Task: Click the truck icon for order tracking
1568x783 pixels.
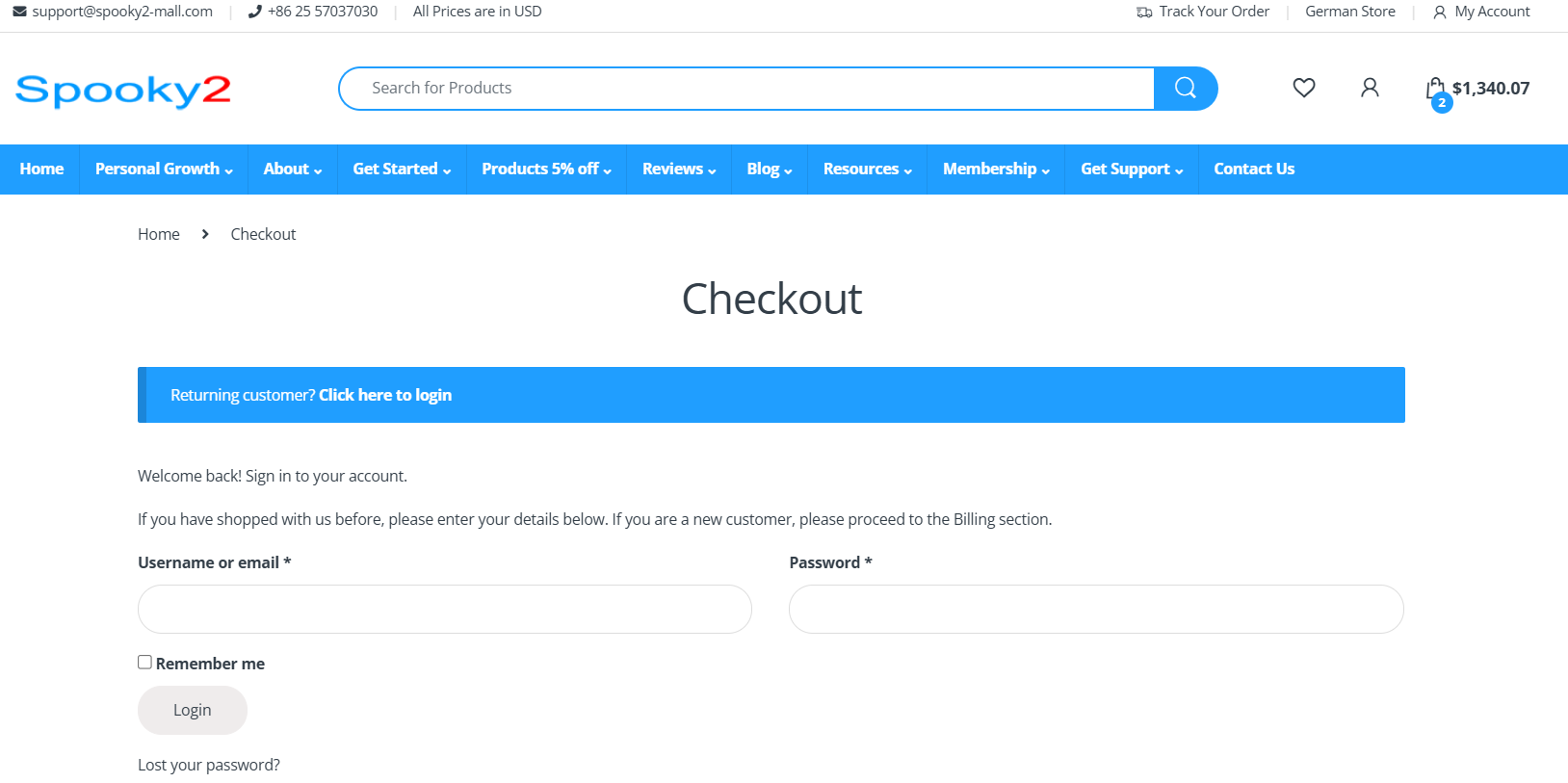Action: click(1144, 13)
